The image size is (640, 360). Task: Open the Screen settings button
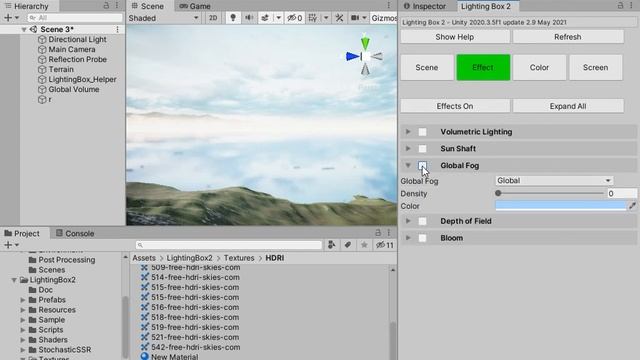click(x=596, y=67)
